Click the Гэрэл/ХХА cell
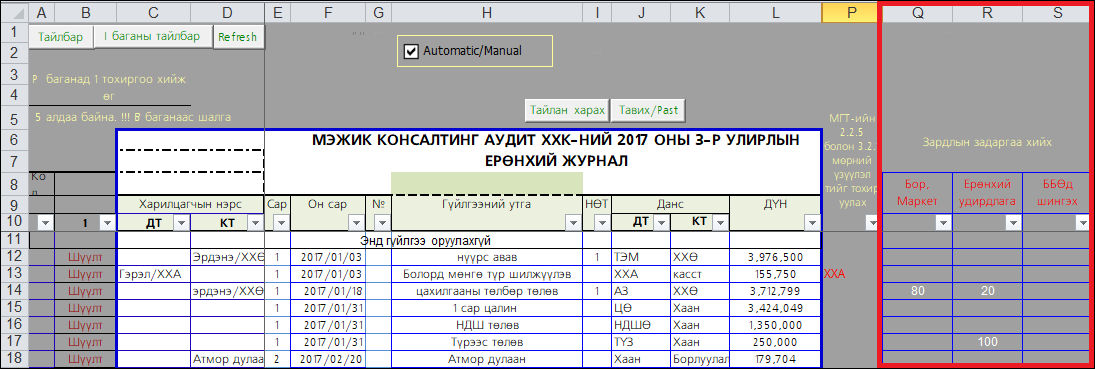The image size is (1095, 369). click(x=154, y=275)
